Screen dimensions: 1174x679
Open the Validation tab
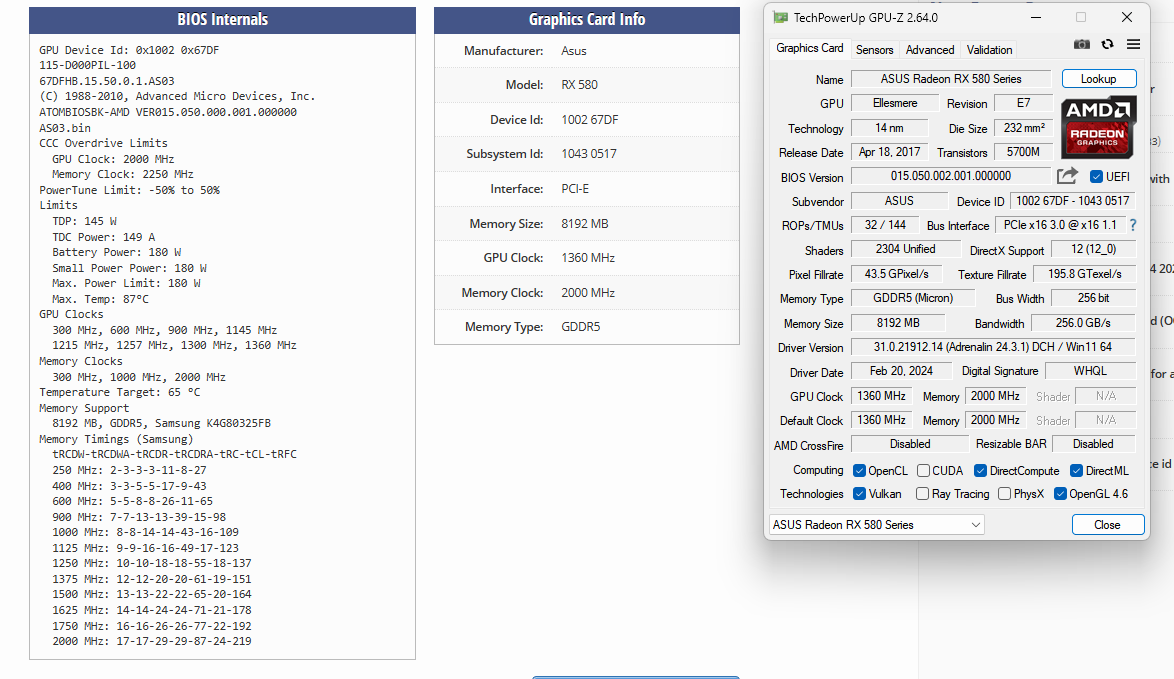(x=989, y=49)
